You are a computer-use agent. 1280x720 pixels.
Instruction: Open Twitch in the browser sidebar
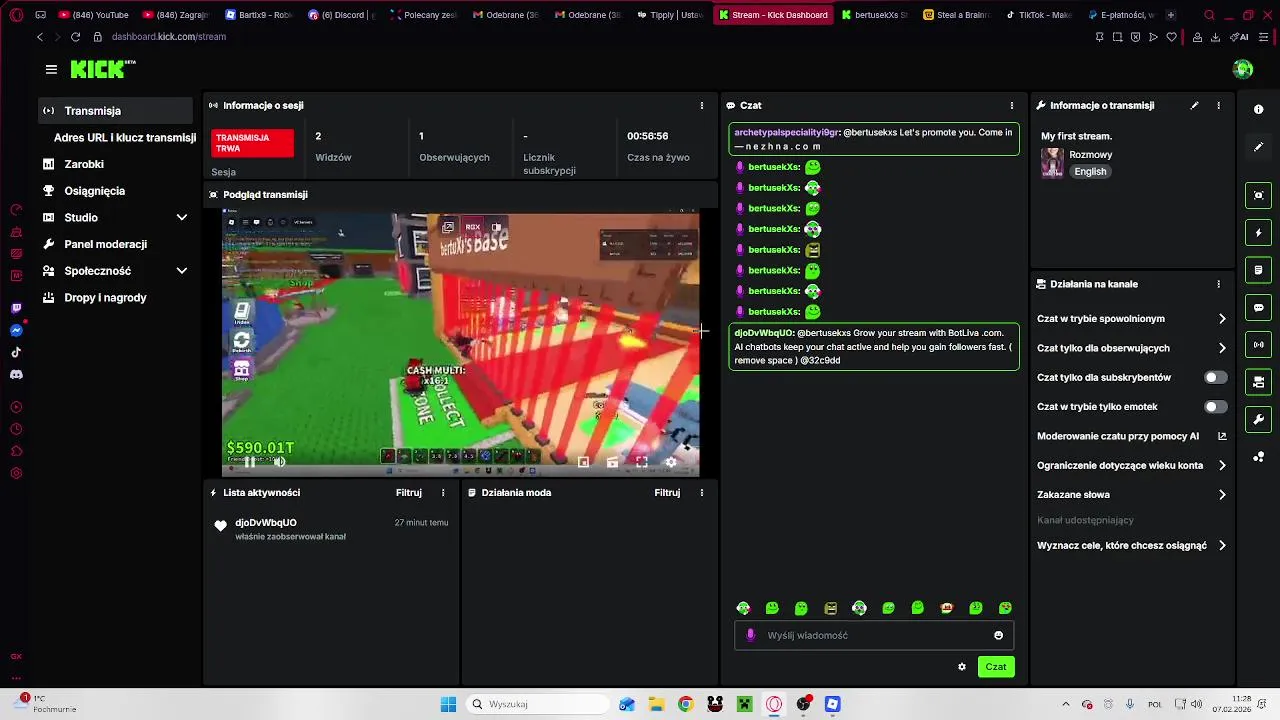click(x=16, y=308)
